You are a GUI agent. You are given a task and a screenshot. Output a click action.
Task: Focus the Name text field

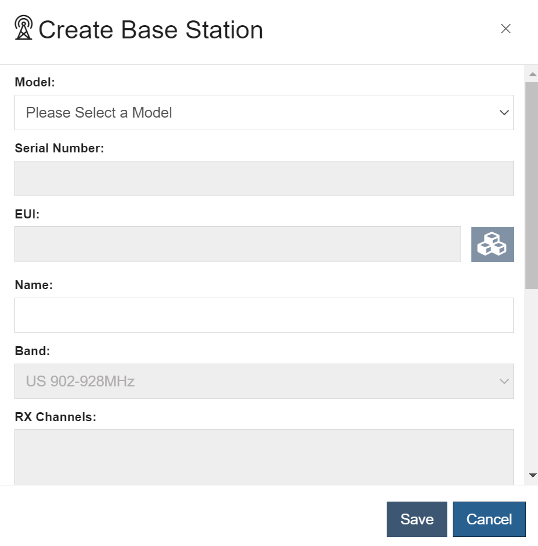tap(264, 315)
